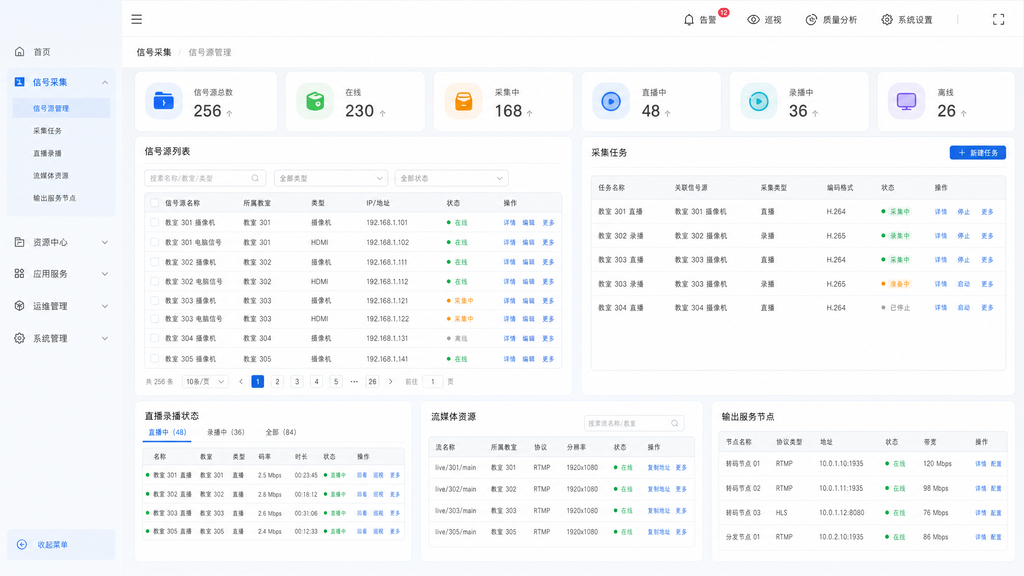Expand the 运维管理 sidebar section
Image resolution: width=1024 pixels, height=576 pixels.
[x=104, y=306]
